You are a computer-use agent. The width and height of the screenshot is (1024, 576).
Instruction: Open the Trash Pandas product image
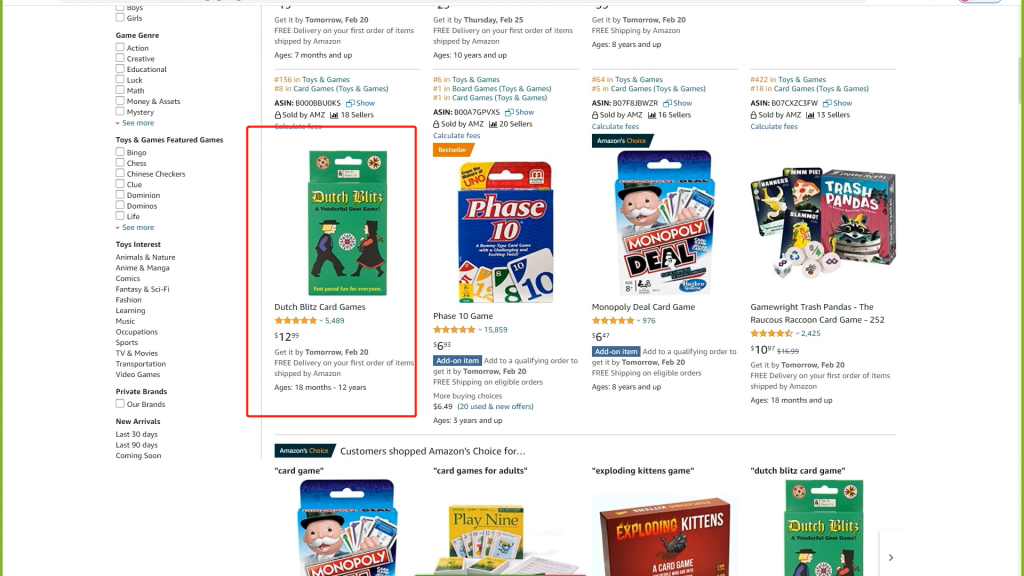pos(823,222)
